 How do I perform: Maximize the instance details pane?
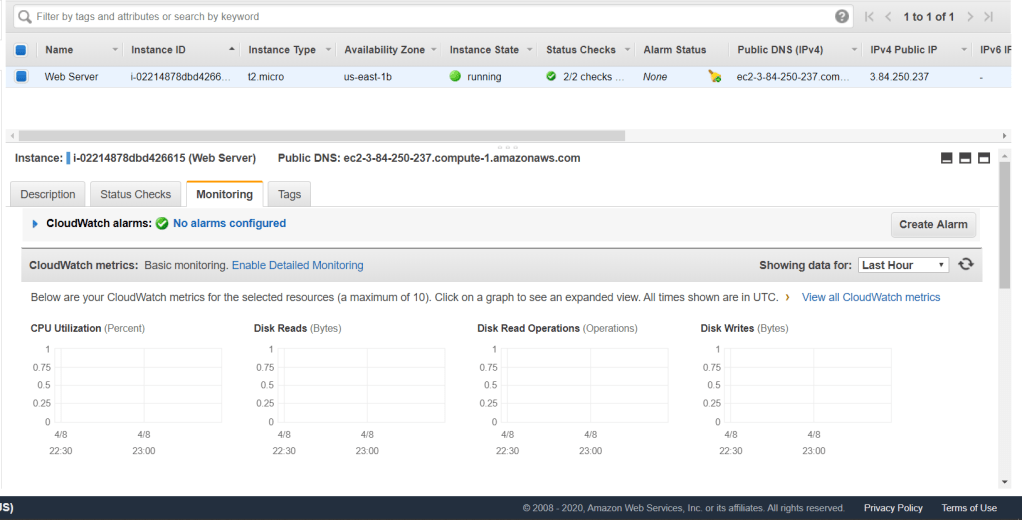click(x=984, y=158)
